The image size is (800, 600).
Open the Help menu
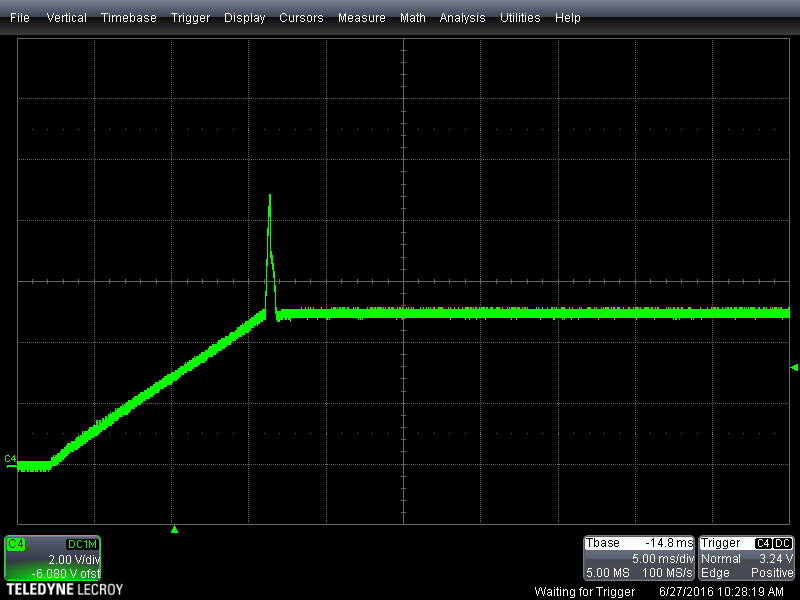(568, 18)
